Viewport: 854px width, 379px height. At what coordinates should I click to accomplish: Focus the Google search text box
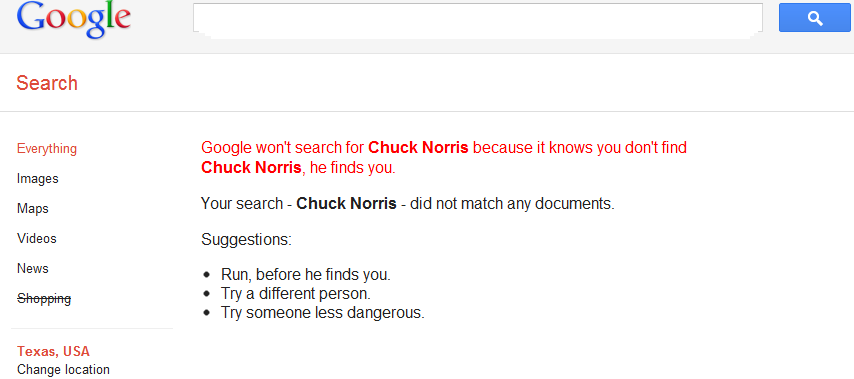pyautogui.click(x=478, y=20)
